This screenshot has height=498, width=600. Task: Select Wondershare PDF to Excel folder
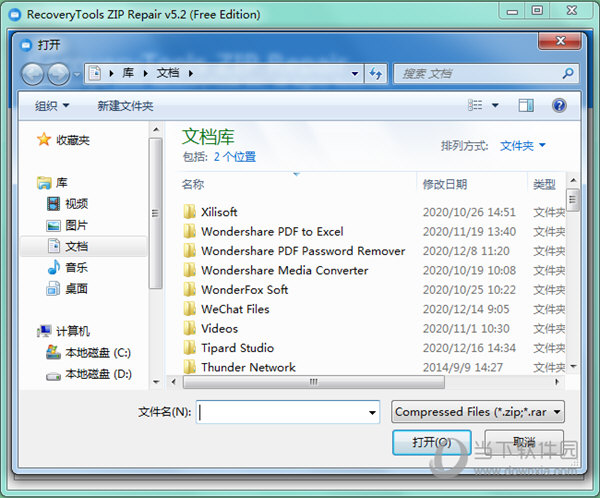click(x=272, y=231)
